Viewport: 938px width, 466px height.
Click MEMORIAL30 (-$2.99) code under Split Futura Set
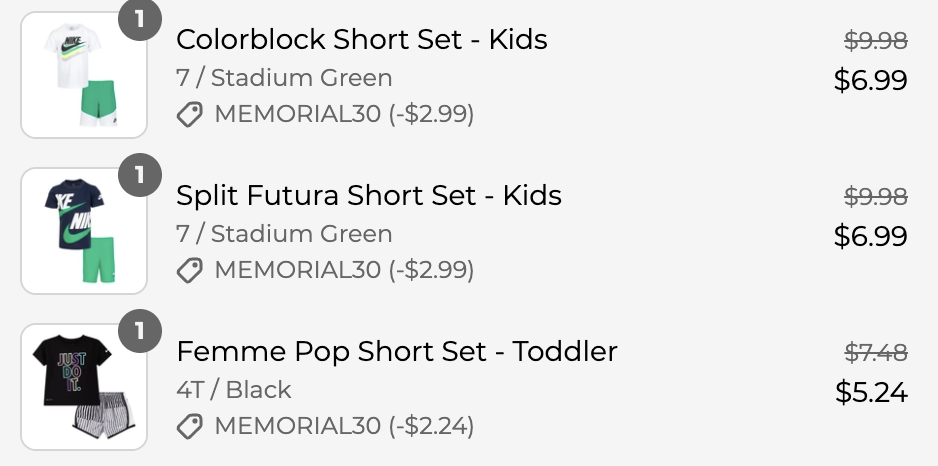click(344, 271)
